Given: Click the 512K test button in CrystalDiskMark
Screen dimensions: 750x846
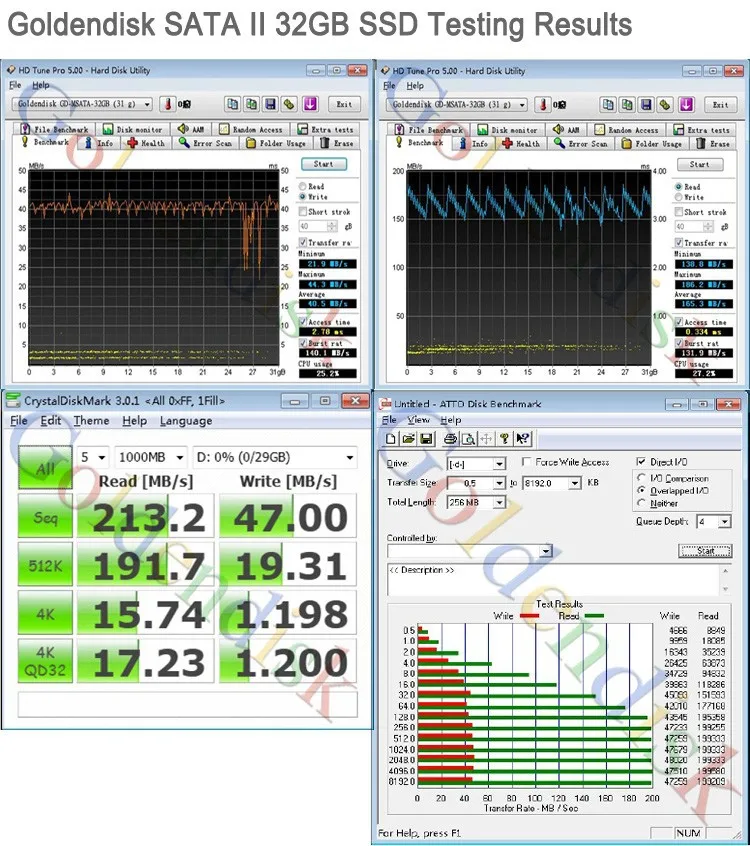Looking at the screenshot, I should [45, 564].
